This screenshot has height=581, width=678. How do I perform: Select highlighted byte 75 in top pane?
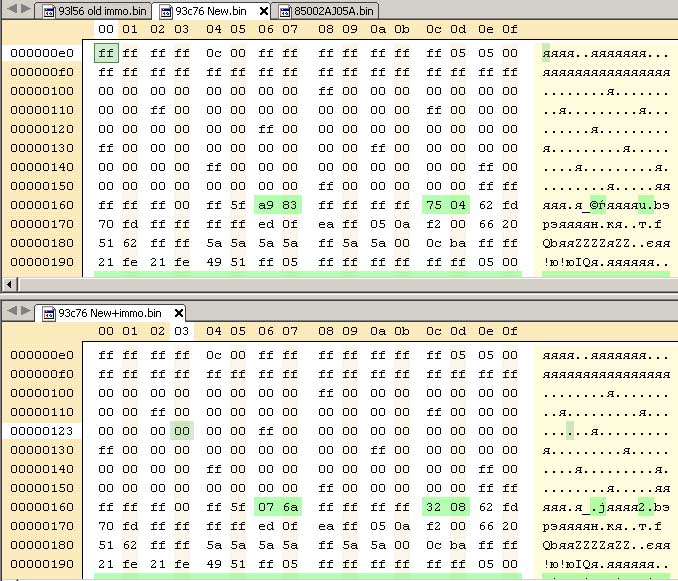pos(434,205)
